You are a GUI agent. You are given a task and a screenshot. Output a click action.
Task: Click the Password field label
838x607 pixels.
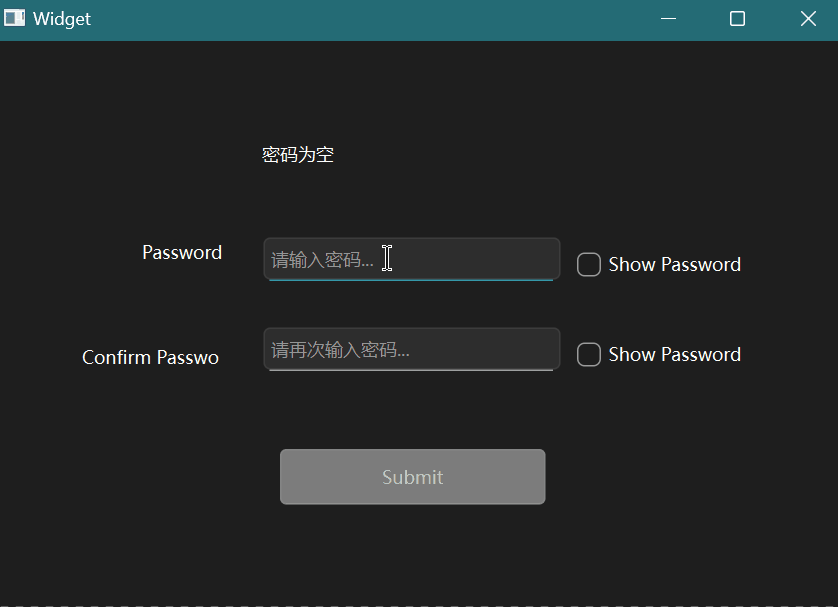point(182,253)
